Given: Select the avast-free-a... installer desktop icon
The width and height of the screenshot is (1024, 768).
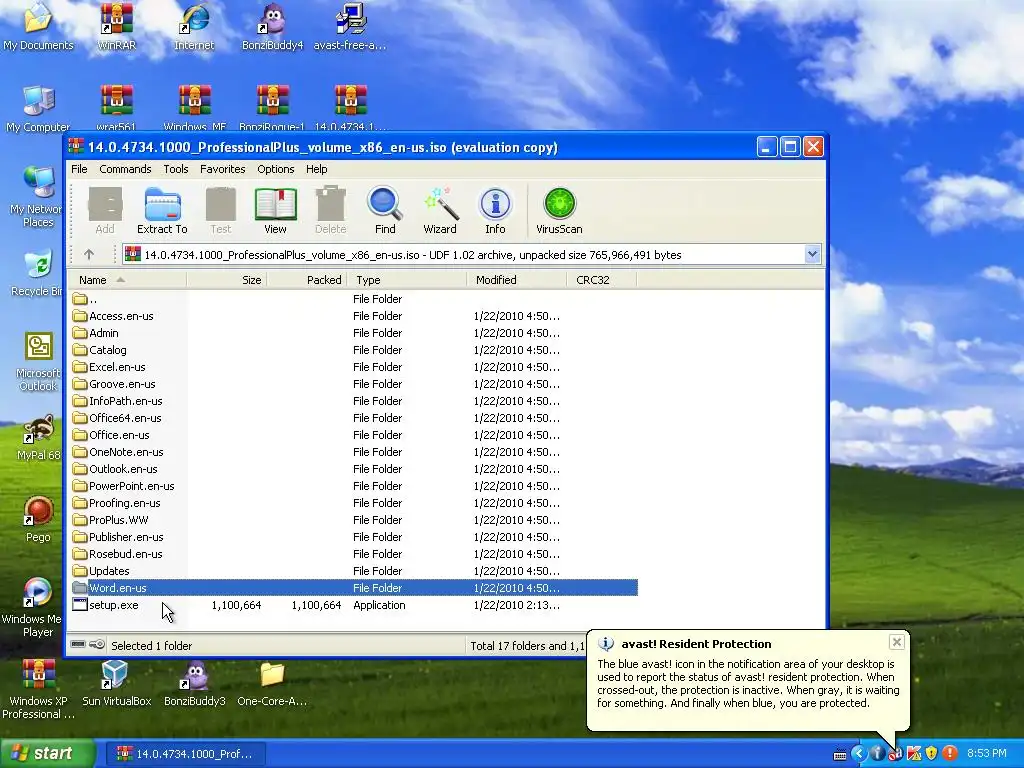Looking at the screenshot, I should click(350, 27).
